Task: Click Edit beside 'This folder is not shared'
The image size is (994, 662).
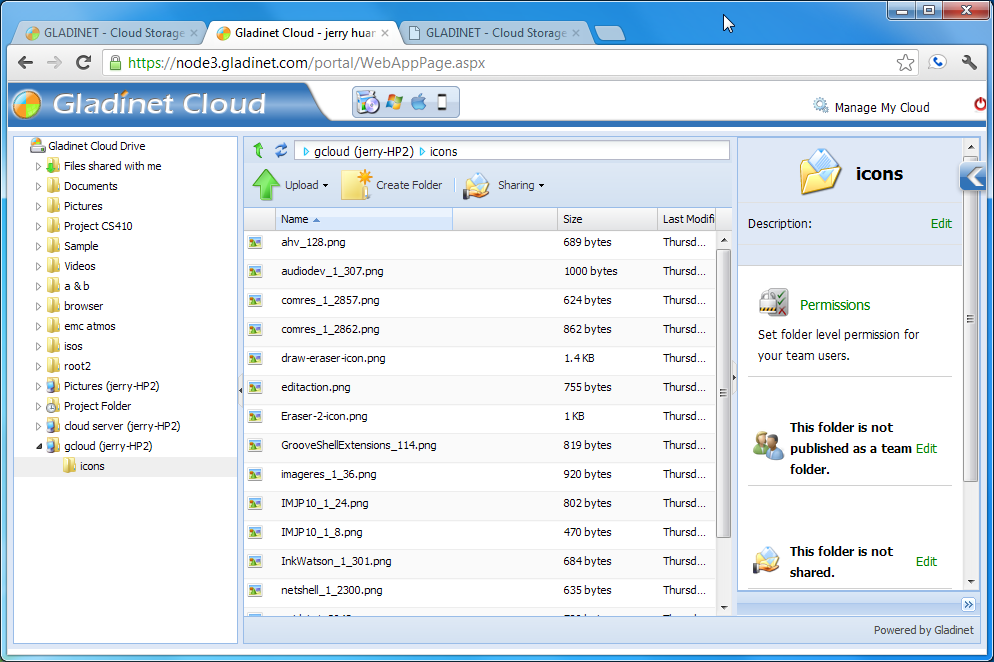Action: point(926,561)
